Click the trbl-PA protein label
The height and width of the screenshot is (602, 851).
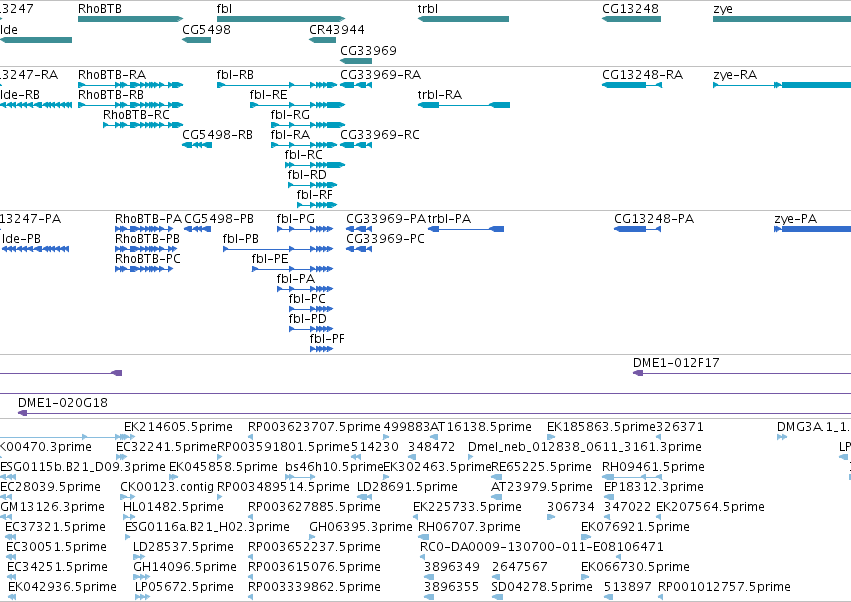click(x=449, y=219)
